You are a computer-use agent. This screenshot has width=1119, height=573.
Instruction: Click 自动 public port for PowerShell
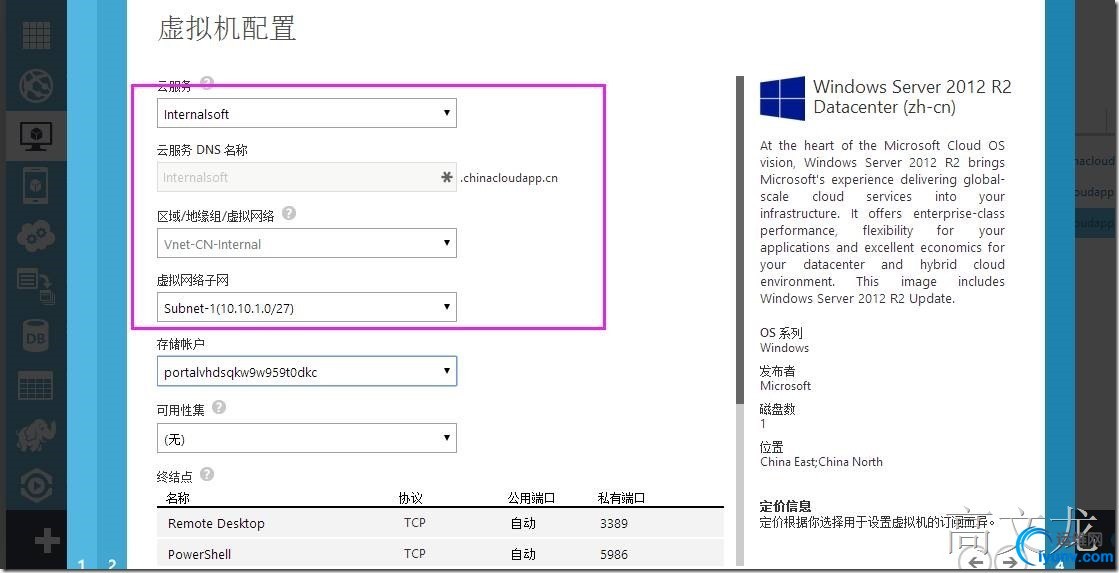(523, 554)
